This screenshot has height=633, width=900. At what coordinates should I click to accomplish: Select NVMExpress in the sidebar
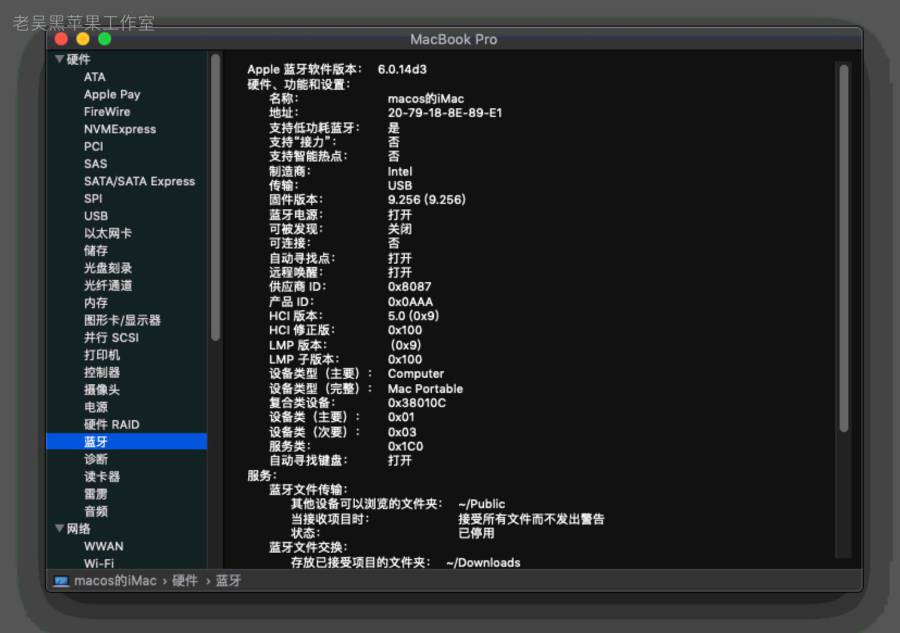[120, 129]
